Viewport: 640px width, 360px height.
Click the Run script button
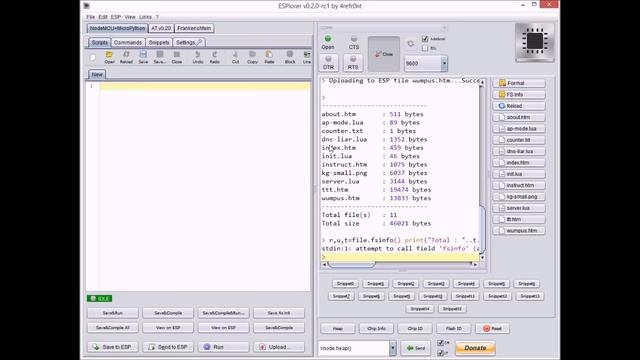coord(223,347)
